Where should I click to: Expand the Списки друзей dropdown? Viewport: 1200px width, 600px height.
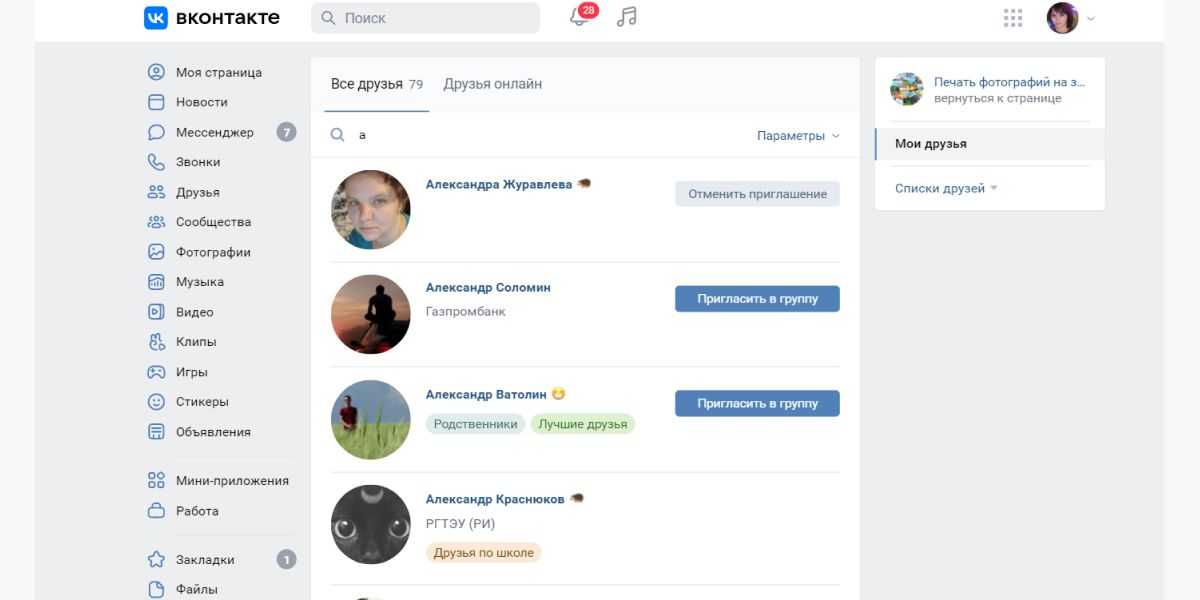click(x=946, y=188)
